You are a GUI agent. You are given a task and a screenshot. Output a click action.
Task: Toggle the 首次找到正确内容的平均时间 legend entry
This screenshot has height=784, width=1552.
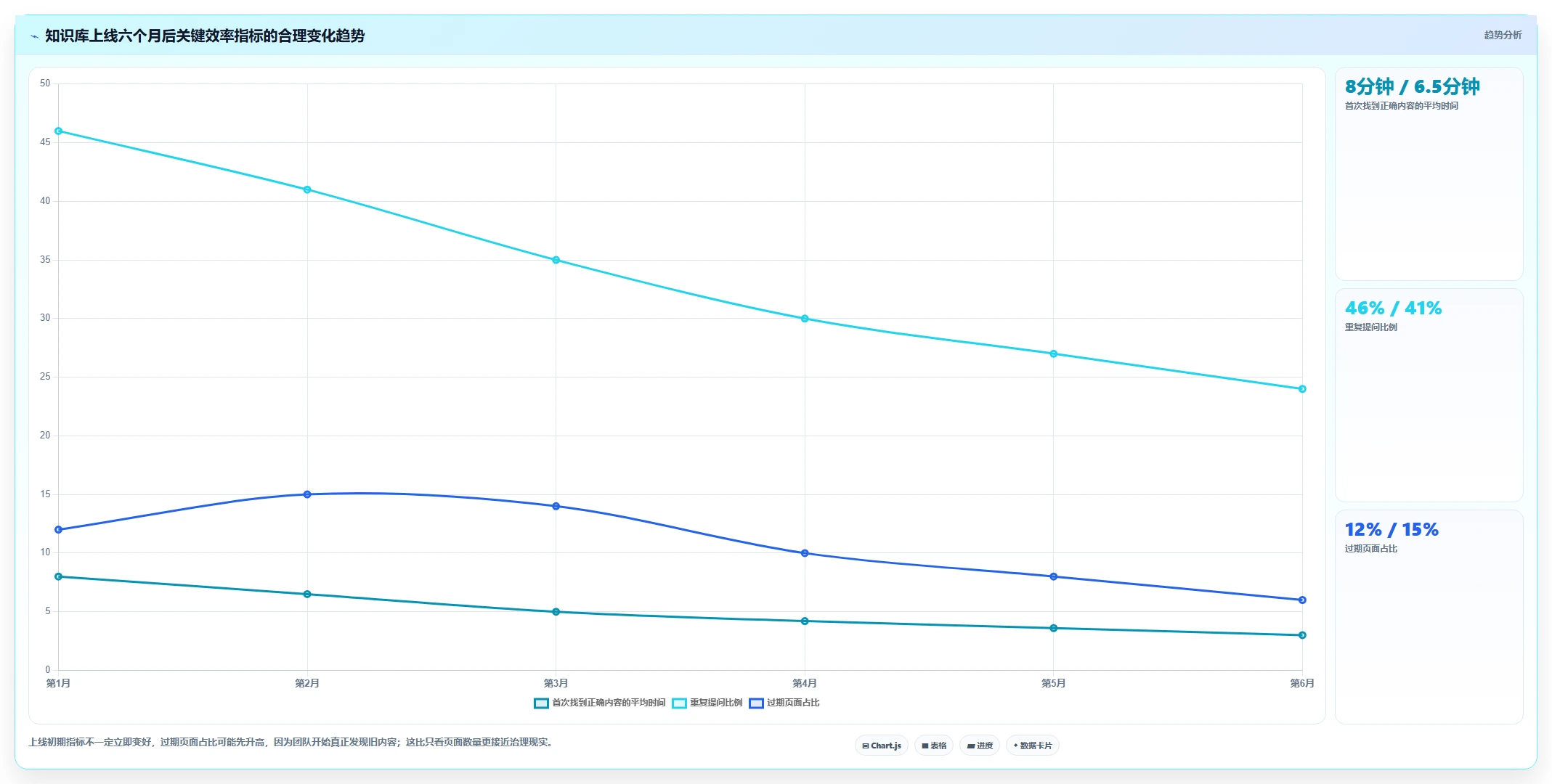pyautogui.click(x=600, y=703)
